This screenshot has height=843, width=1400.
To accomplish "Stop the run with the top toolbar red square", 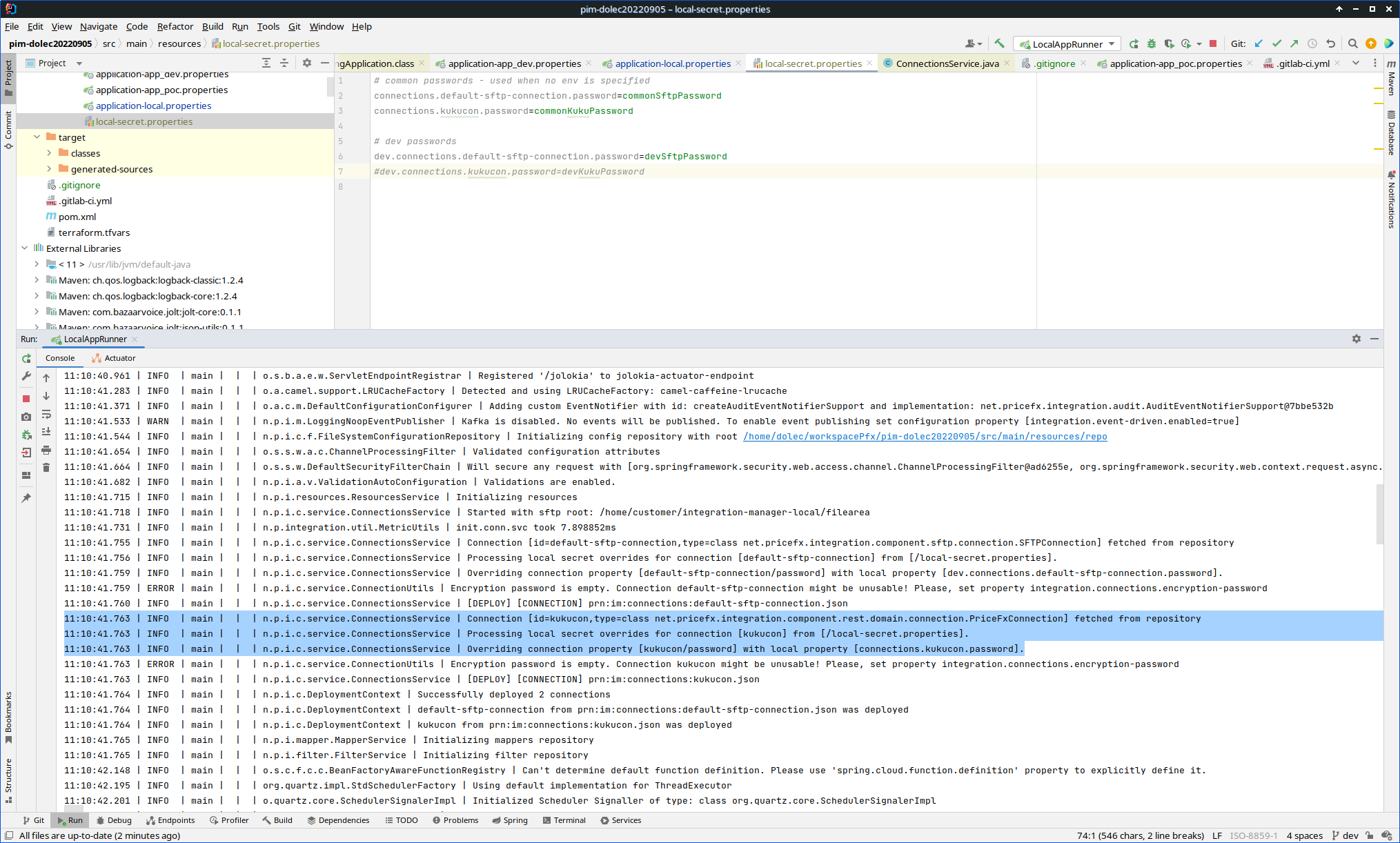I will [1213, 43].
